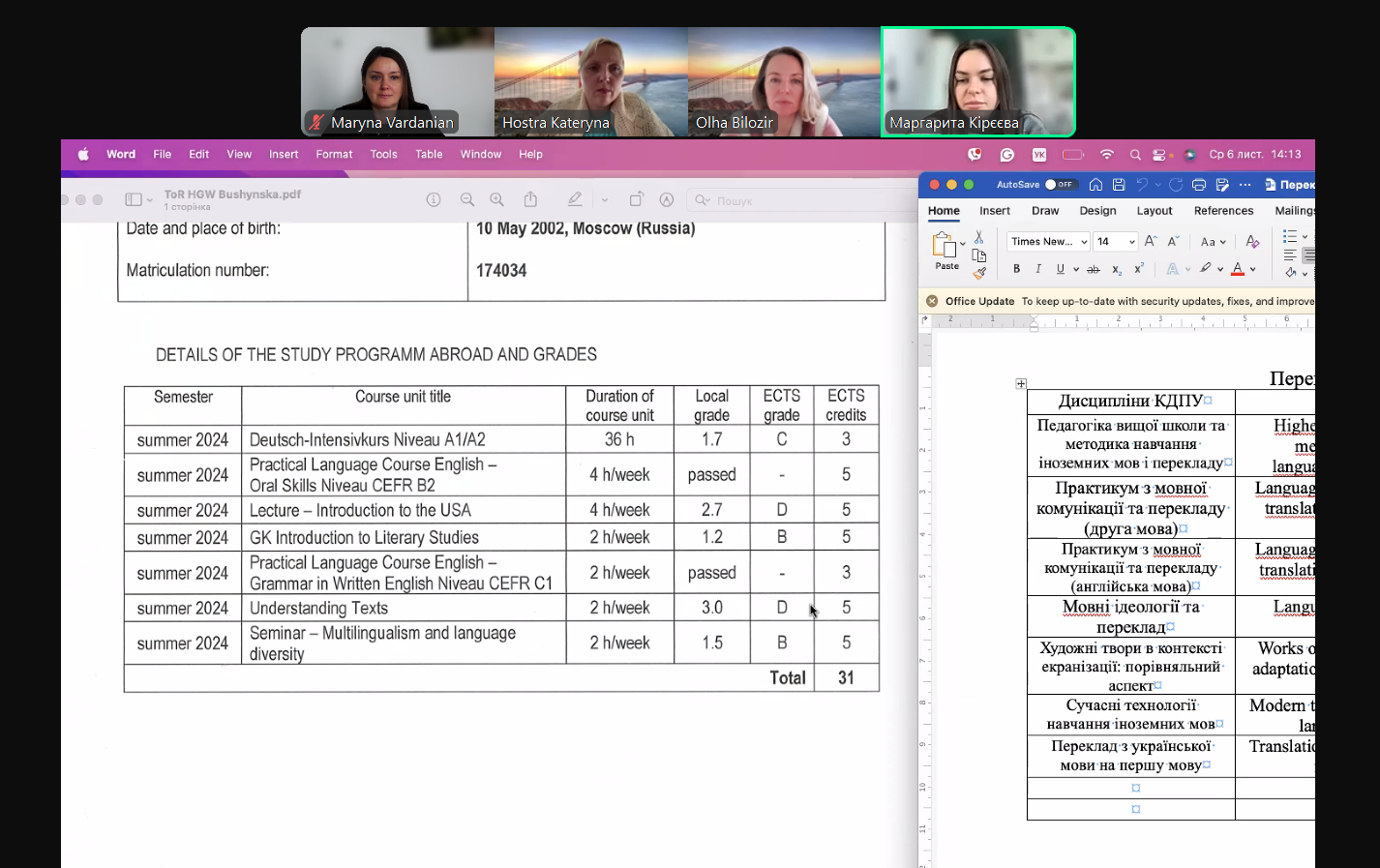Redo the action in Word

click(1176, 185)
